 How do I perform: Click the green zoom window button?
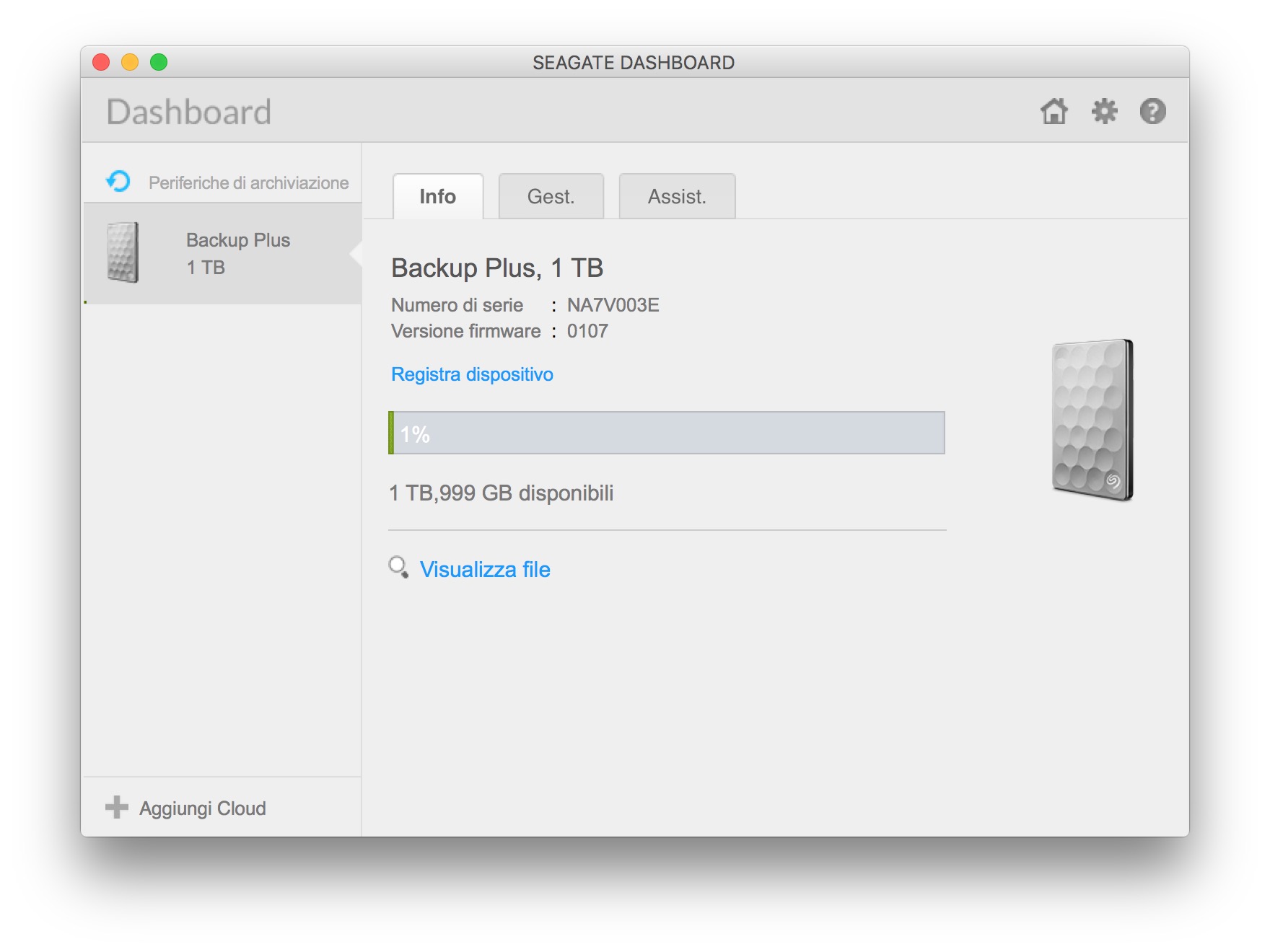pos(159,63)
